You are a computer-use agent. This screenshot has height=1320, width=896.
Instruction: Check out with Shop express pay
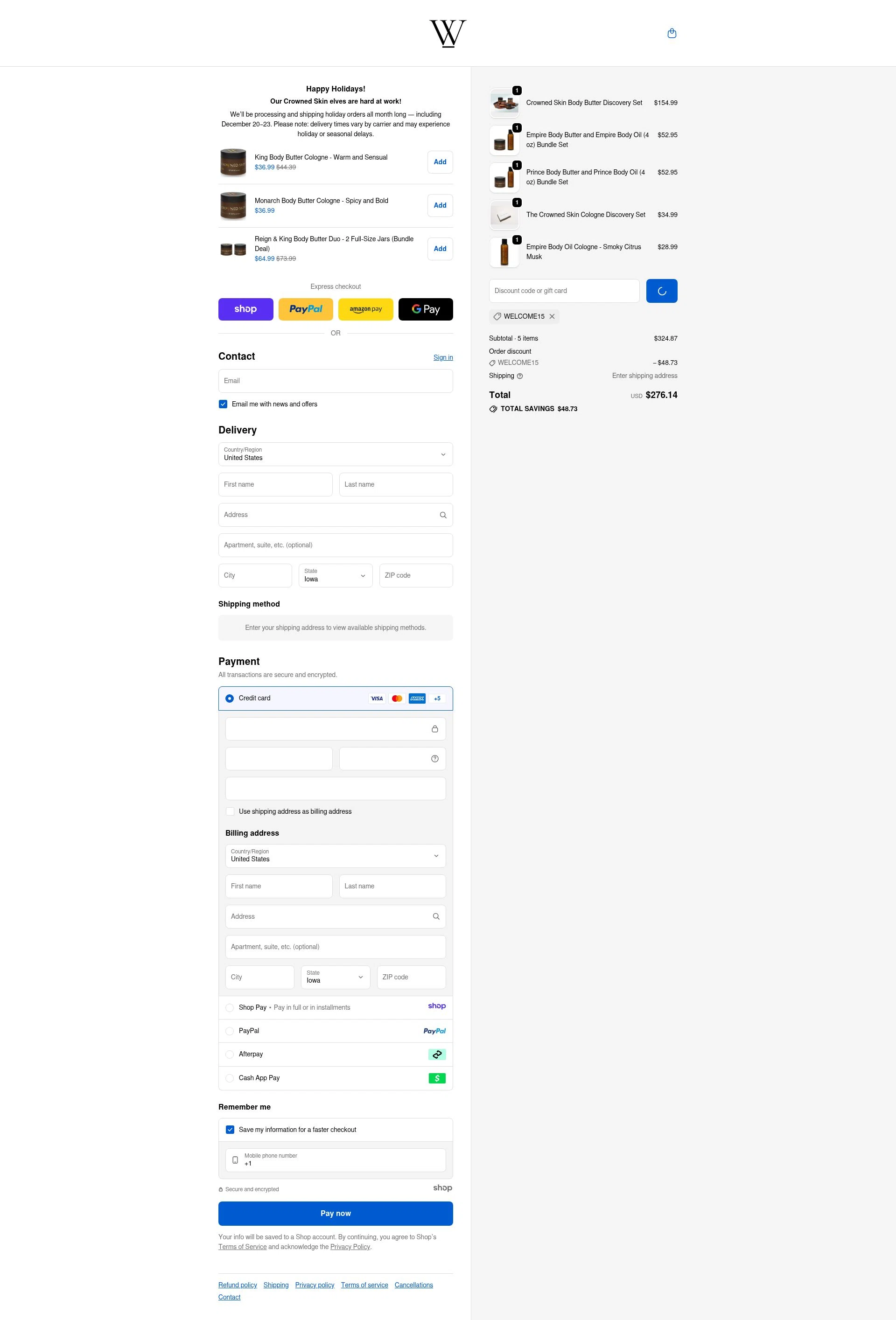245,309
